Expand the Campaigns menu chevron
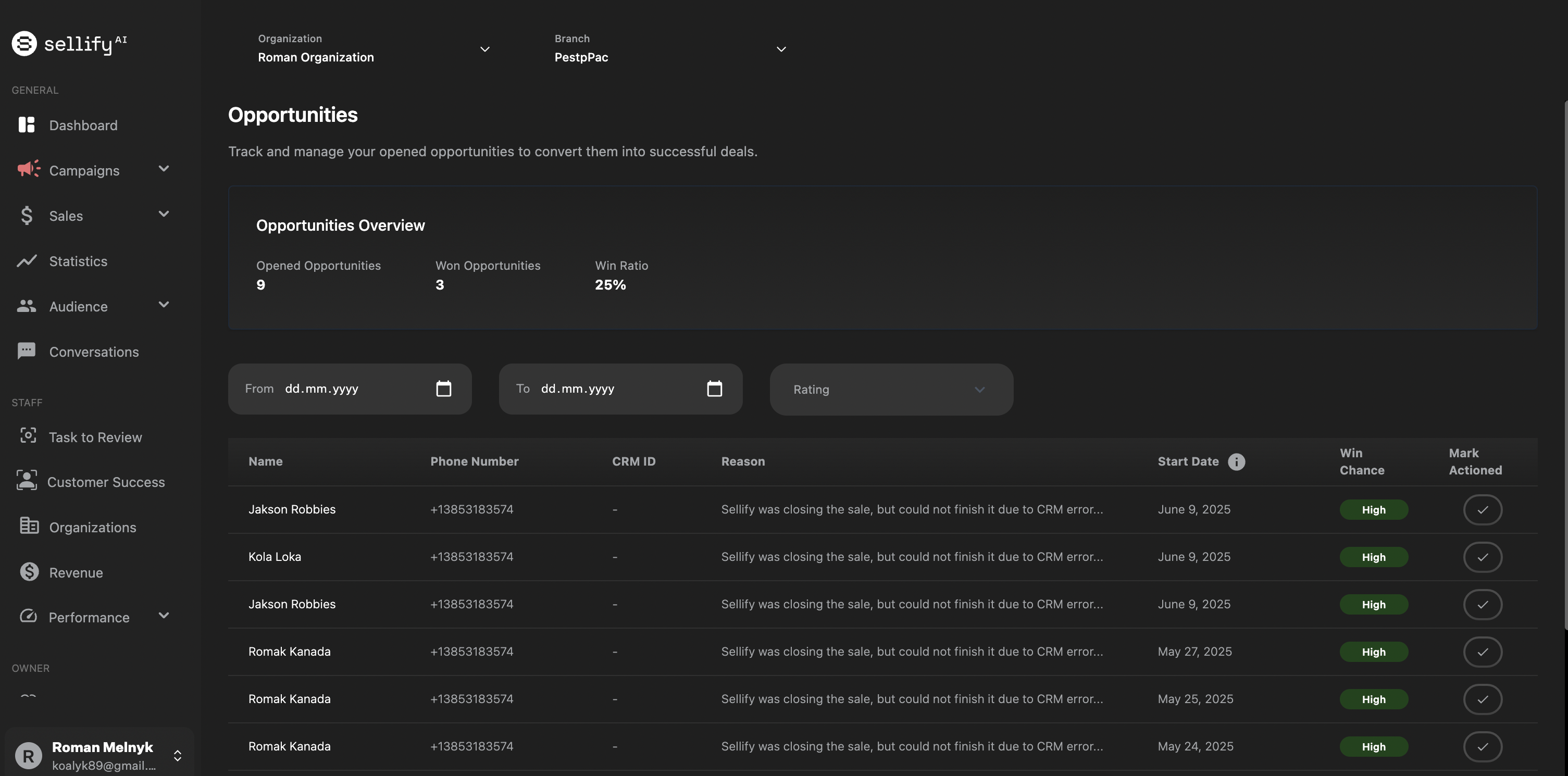1568x776 pixels. (x=163, y=169)
